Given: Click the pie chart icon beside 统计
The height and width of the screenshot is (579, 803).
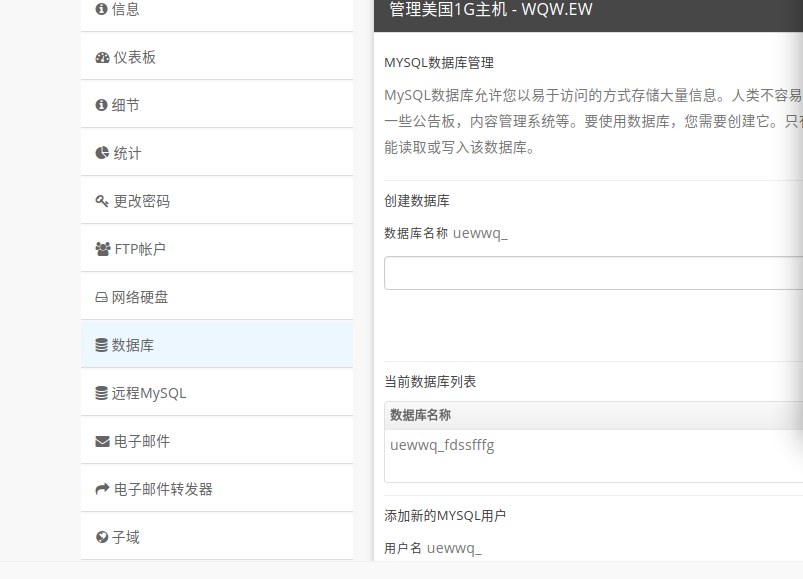Looking at the screenshot, I should pos(102,153).
